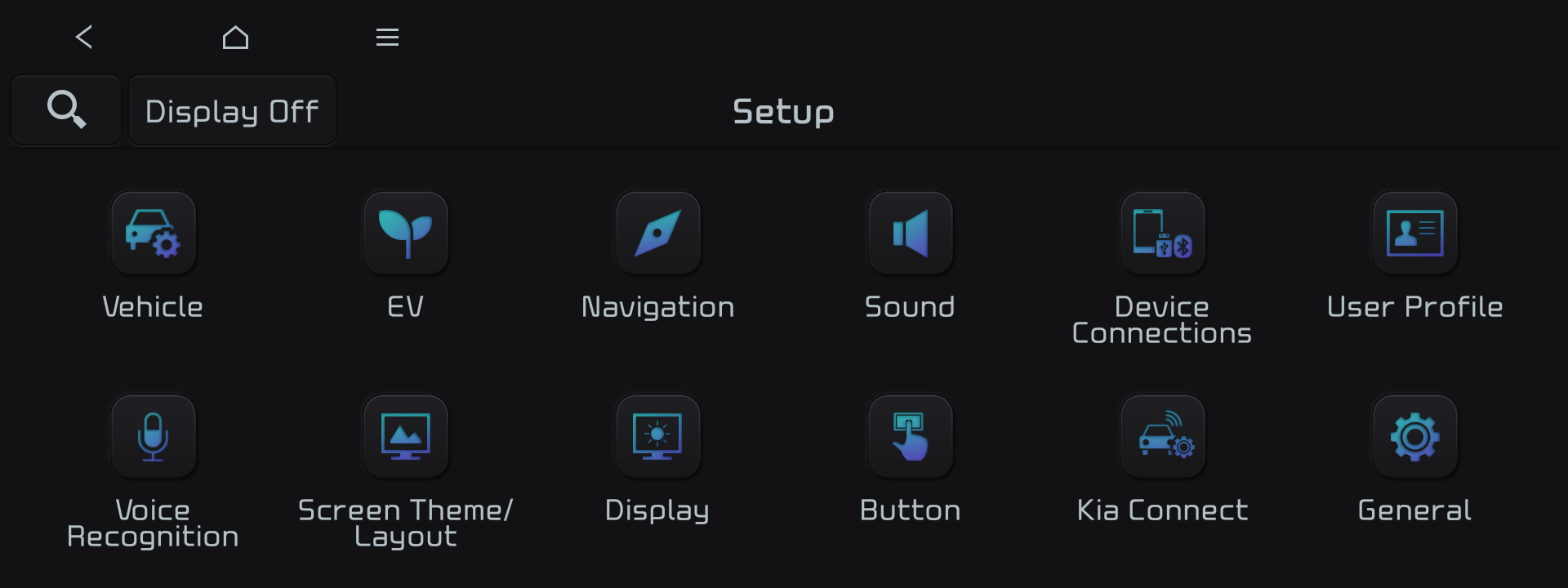Open Kia Connect settings
1568x588 pixels.
1162,436
